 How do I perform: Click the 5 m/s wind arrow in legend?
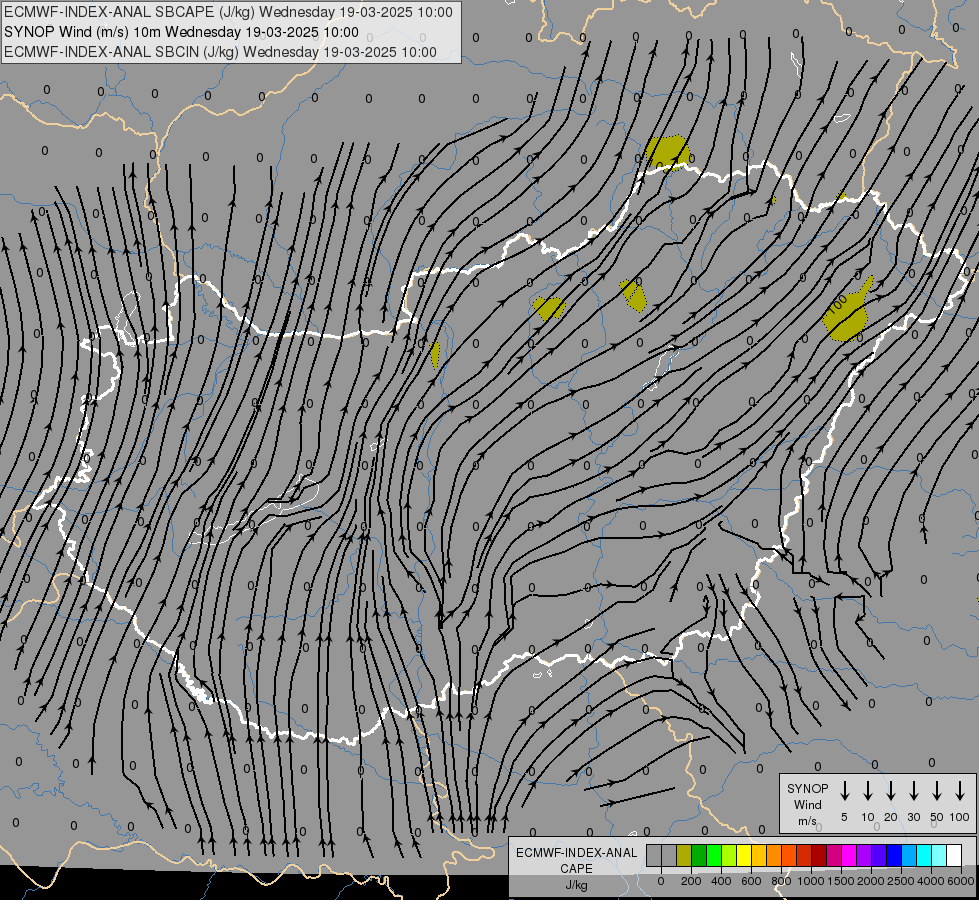tap(844, 790)
